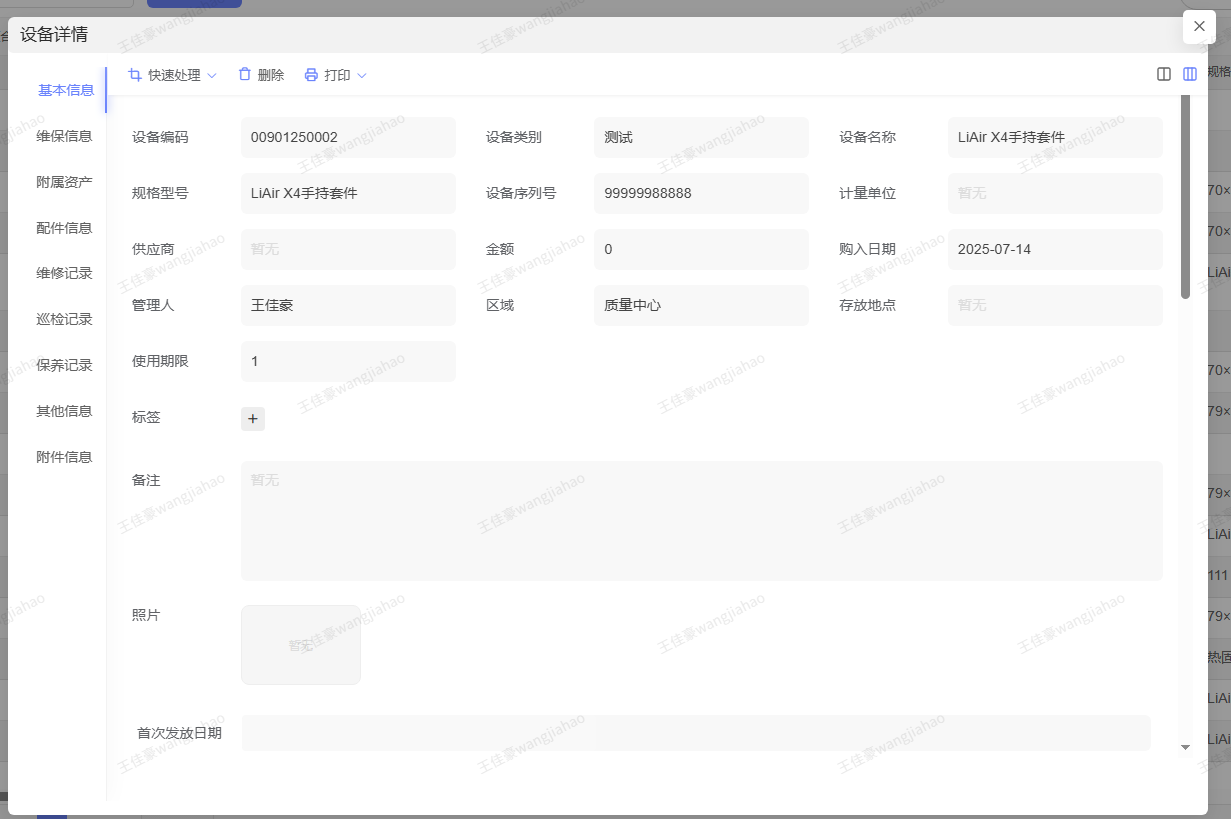The width and height of the screenshot is (1231, 819).
Task: Click the 删除 button
Action: coord(270,75)
